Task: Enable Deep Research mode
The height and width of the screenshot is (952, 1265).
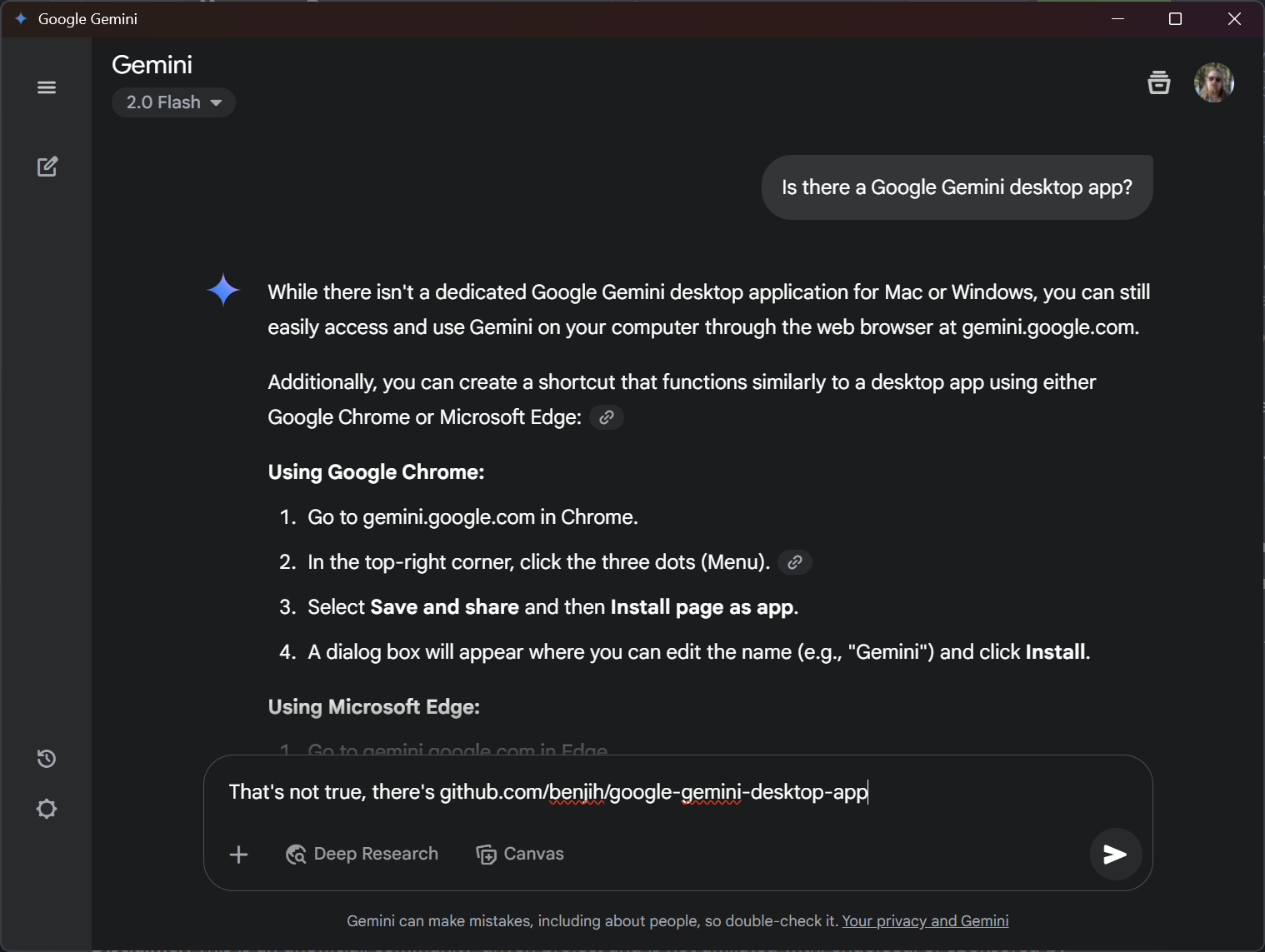Action: point(362,855)
